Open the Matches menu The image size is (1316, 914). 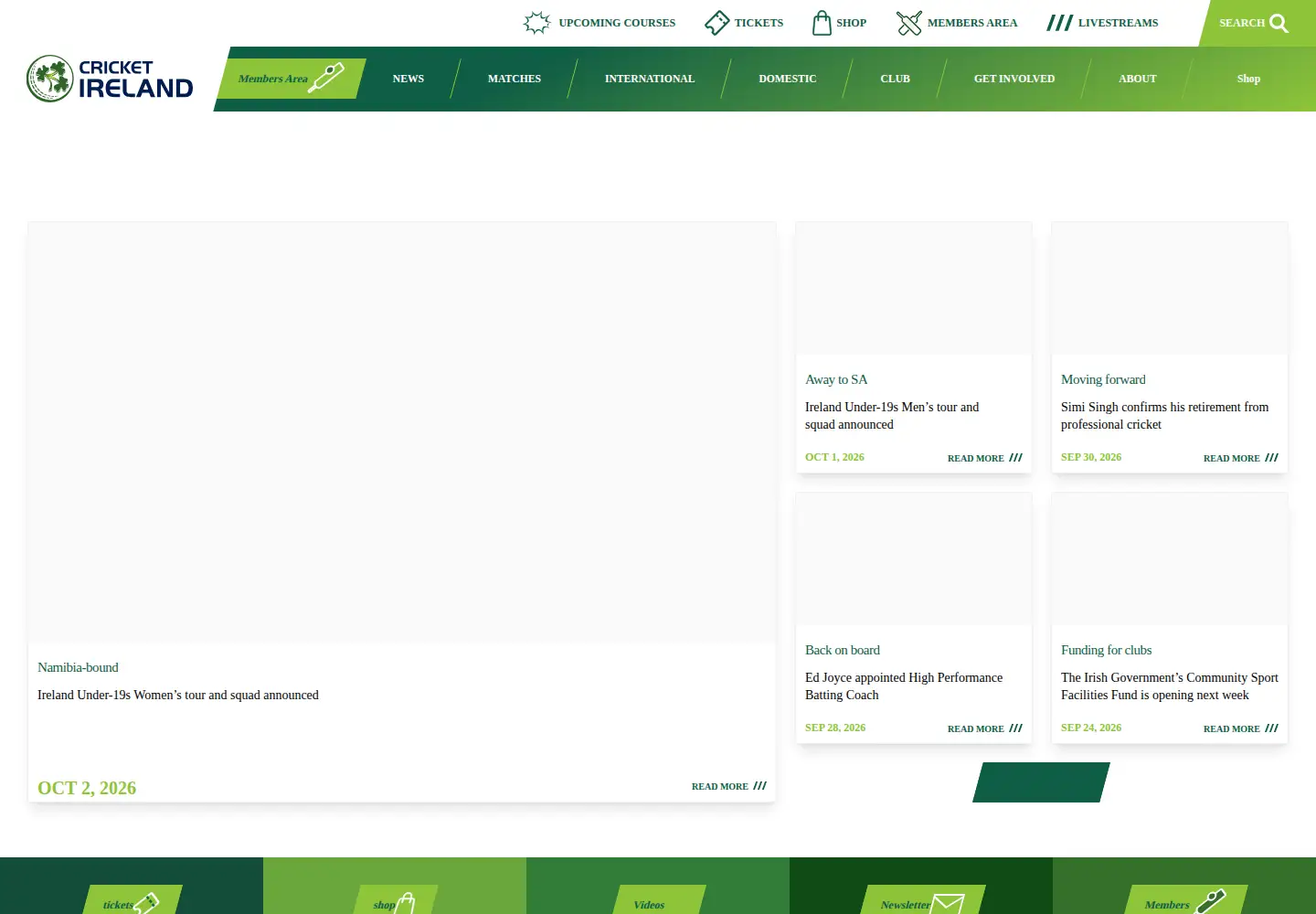(515, 79)
